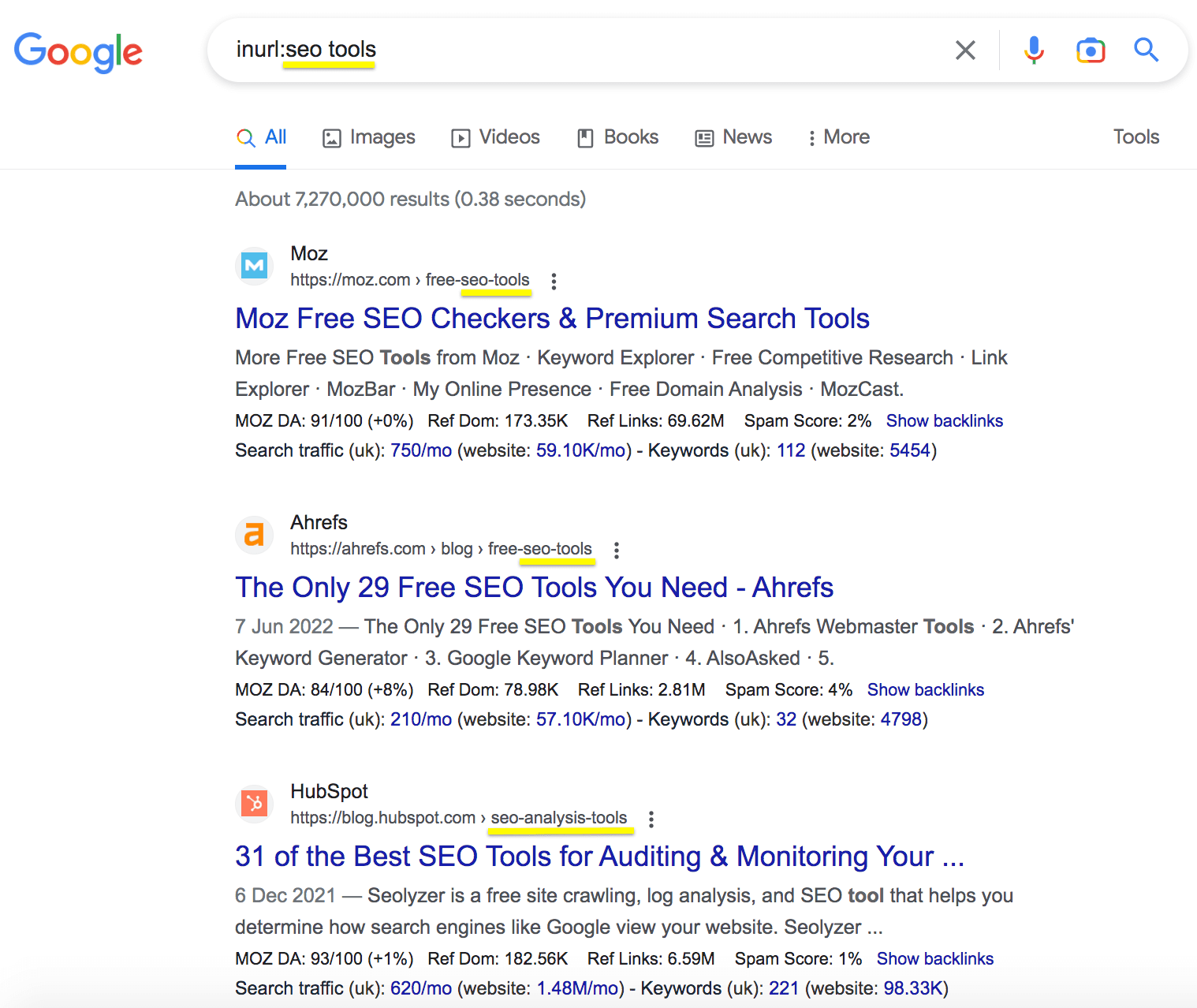Open Moz Free SEO Checkers result title
The width and height of the screenshot is (1197, 1008).
pyautogui.click(x=552, y=319)
